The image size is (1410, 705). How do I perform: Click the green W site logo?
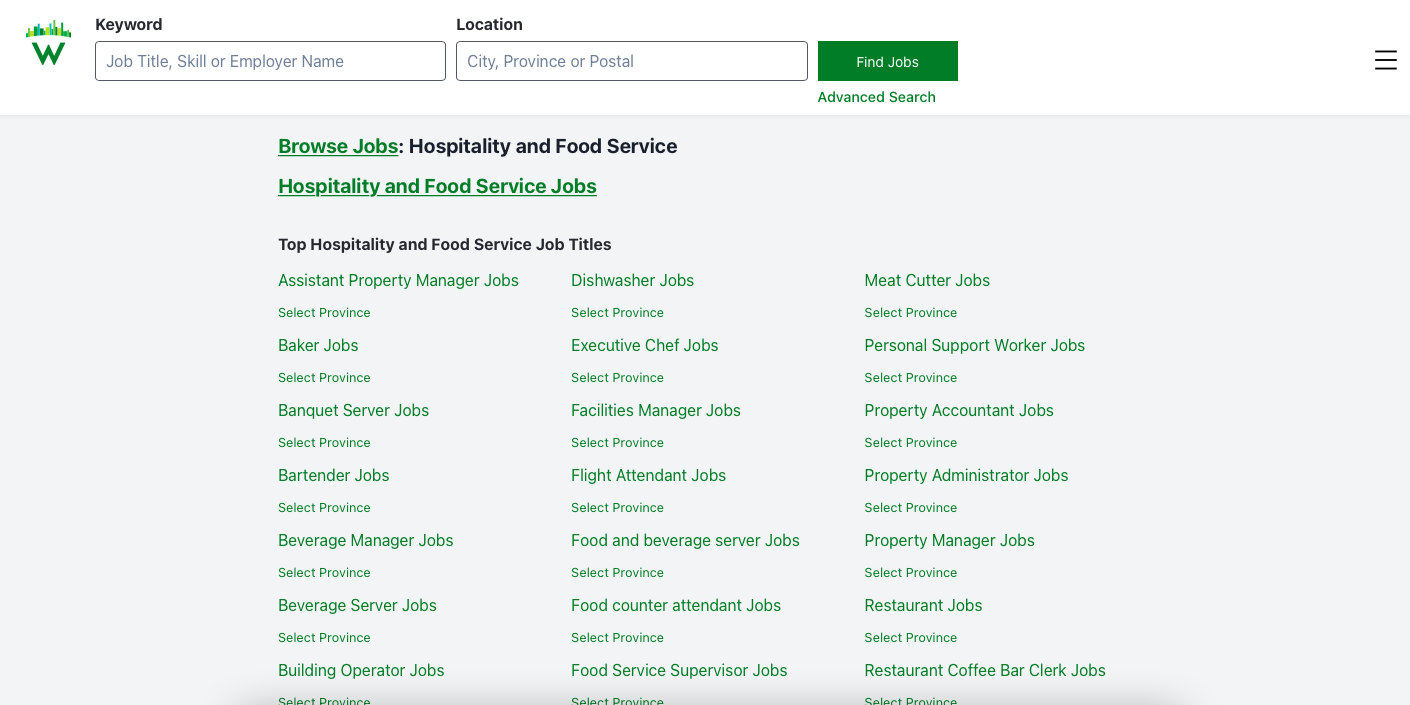[x=48, y=44]
